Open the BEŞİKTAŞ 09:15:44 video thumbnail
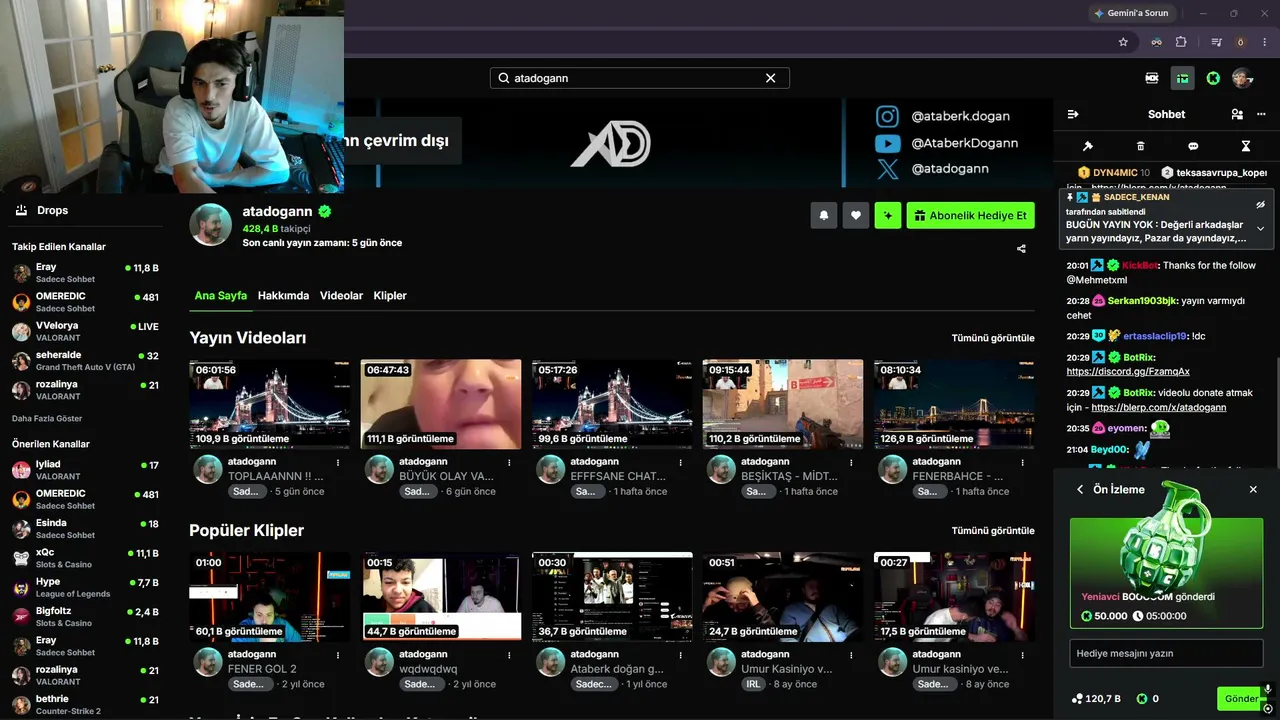 (783, 404)
